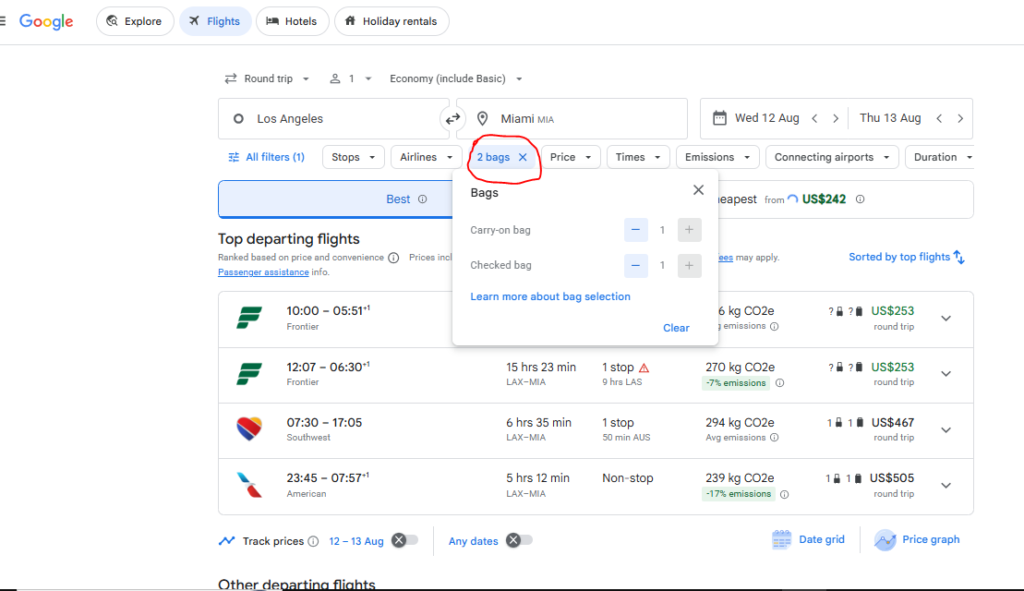
Task: Switch to the Flights tab
Action: coord(215,22)
